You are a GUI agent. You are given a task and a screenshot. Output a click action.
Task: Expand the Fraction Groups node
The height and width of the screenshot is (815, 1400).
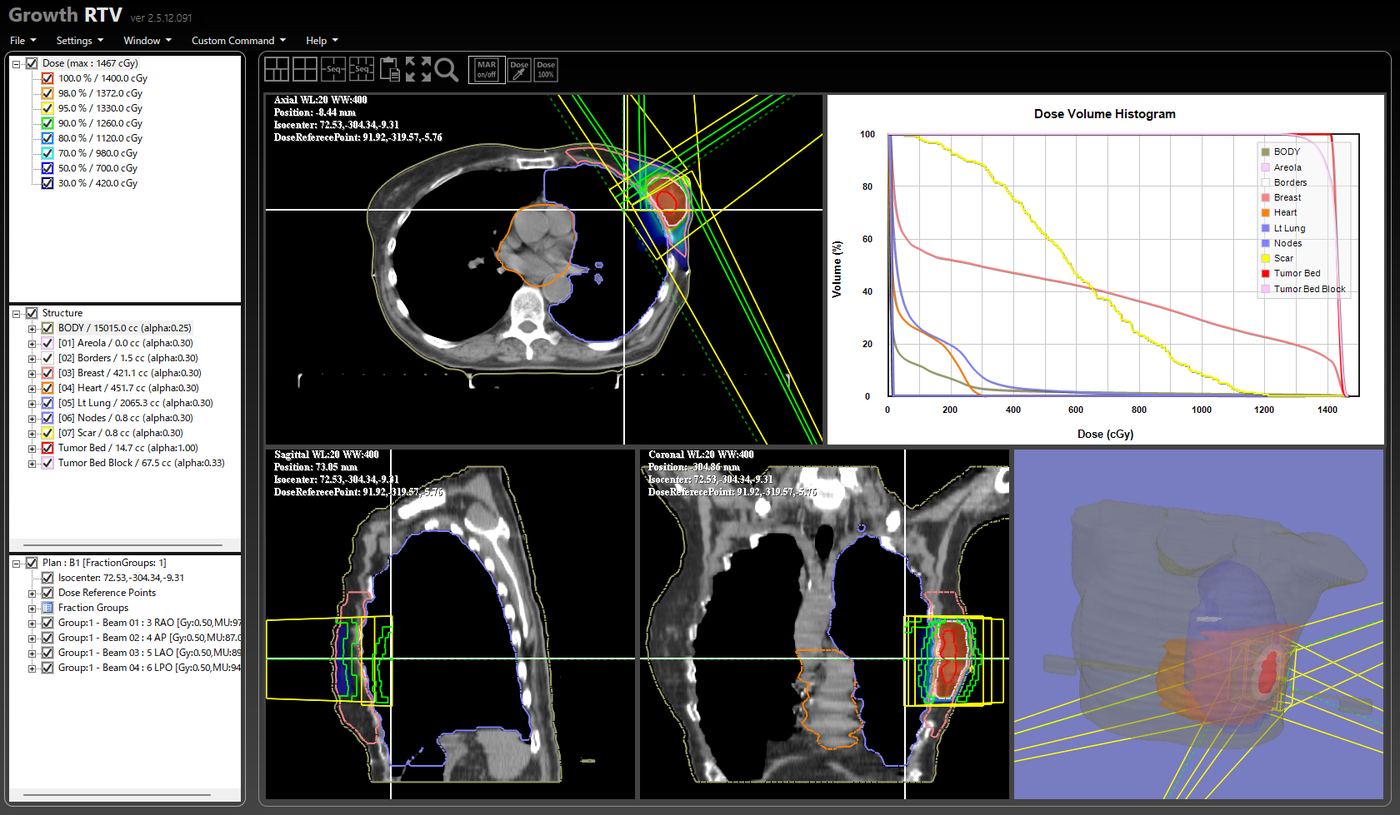point(32,607)
